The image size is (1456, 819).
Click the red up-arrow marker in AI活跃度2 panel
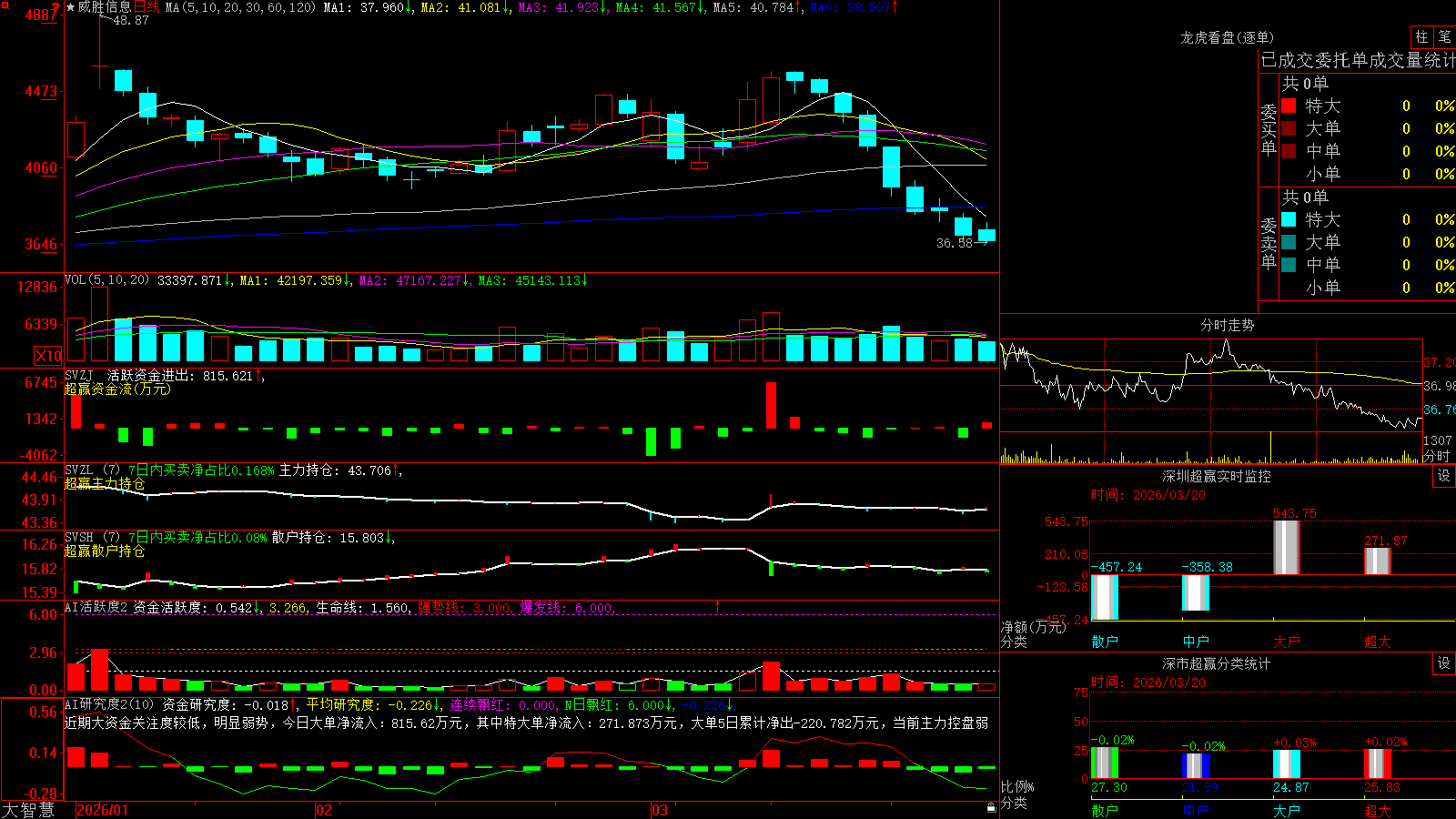click(717, 606)
